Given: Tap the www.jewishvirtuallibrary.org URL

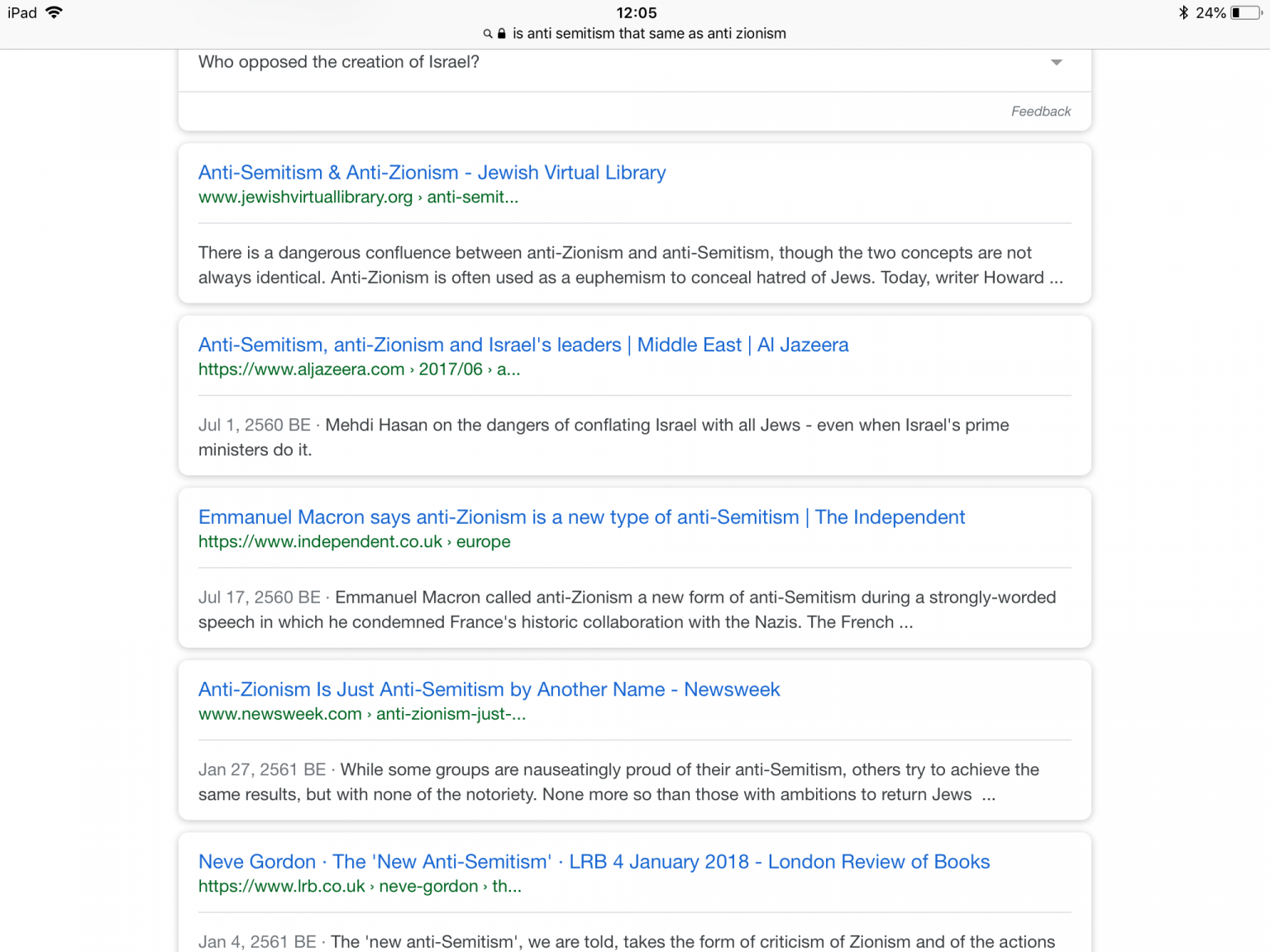Looking at the screenshot, I should pos(358,198).
